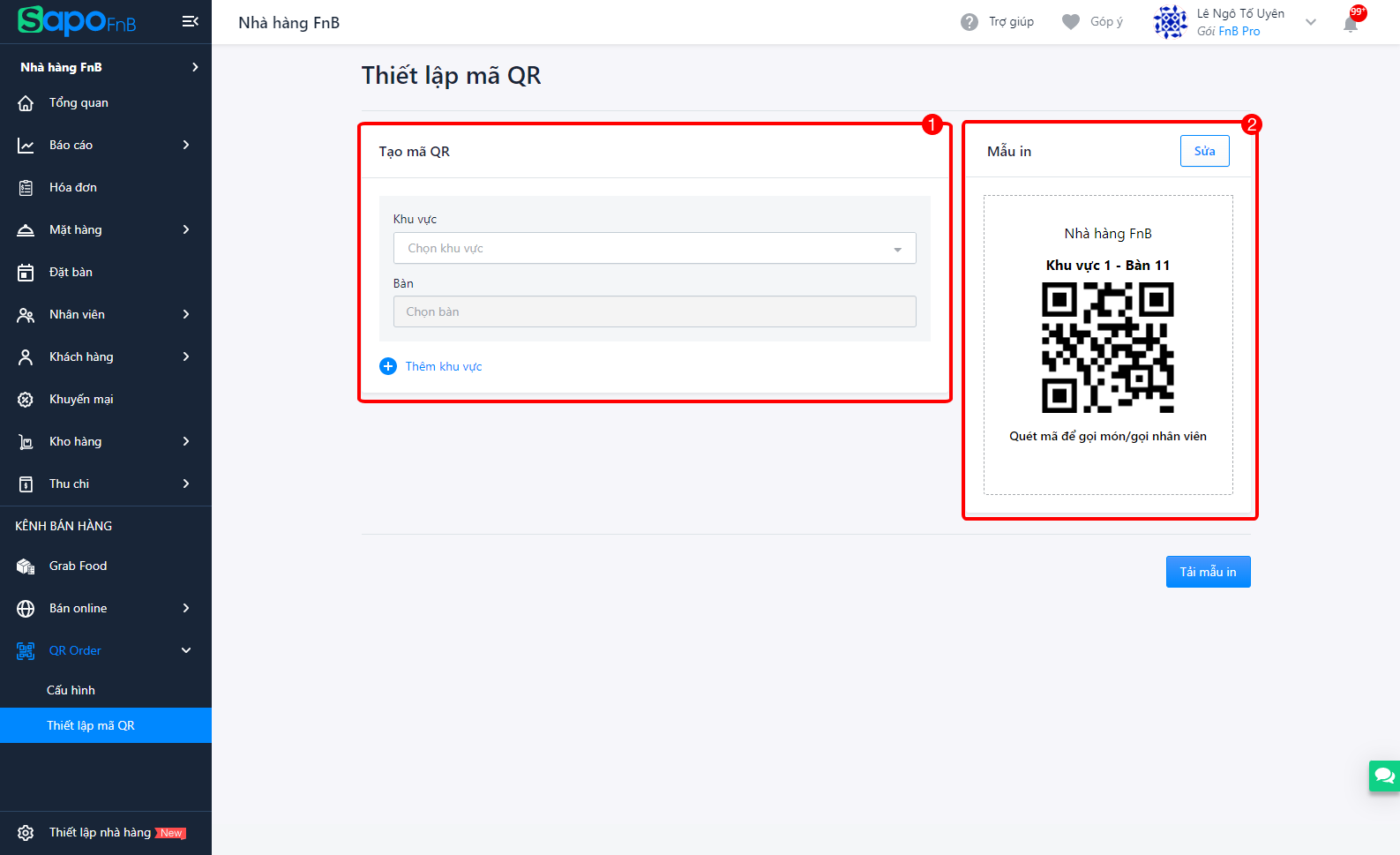Click the Sửa button in Mẫu in

coord(1204,151)
